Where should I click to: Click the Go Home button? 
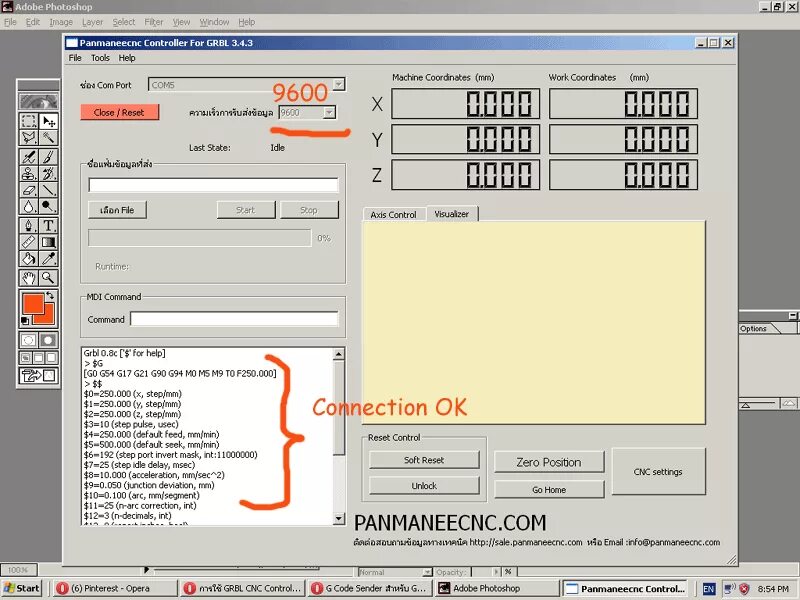tap(549, 490)
